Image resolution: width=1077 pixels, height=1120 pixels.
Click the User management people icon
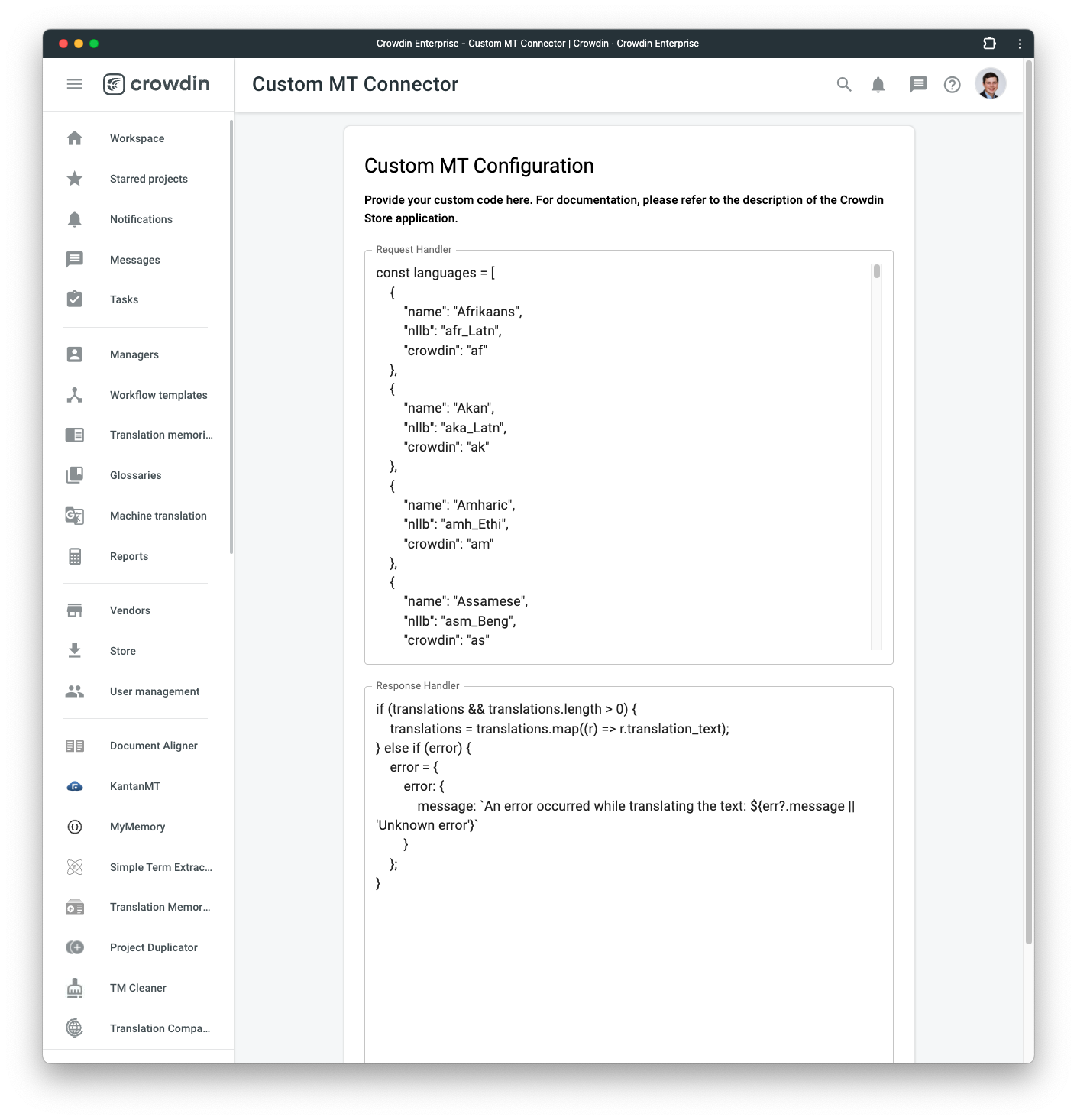[75, 691]
